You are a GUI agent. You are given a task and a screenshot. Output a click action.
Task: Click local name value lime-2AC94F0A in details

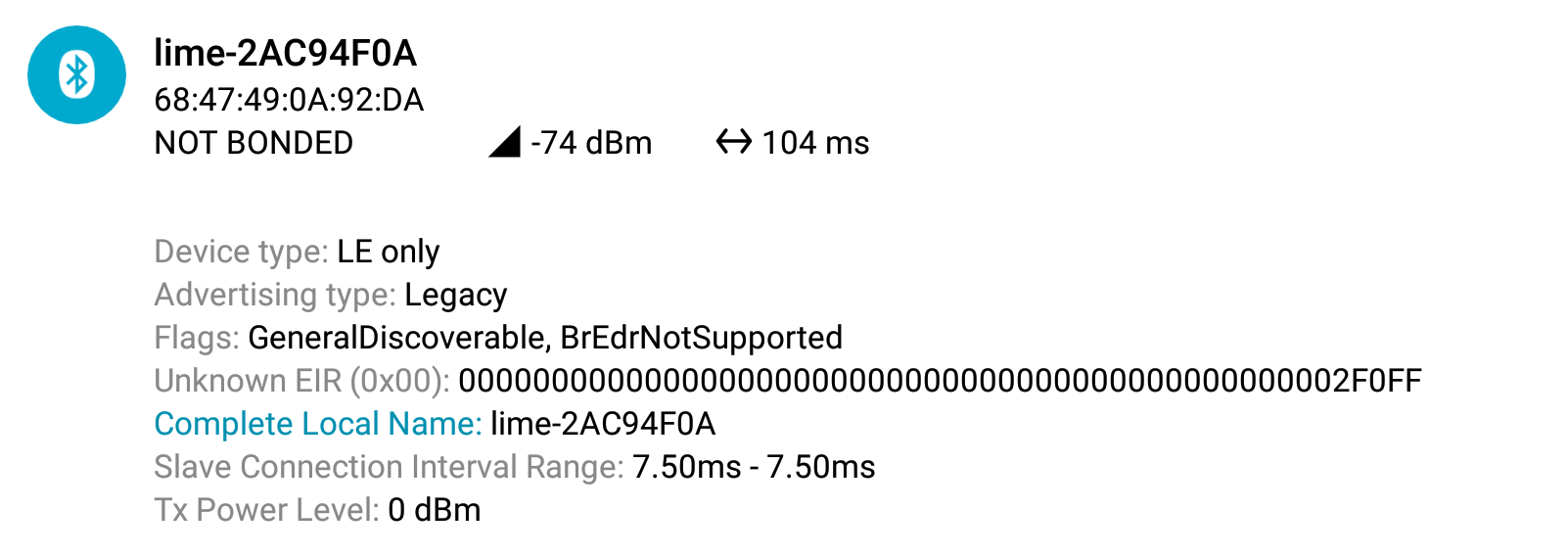tap(603, 424)
